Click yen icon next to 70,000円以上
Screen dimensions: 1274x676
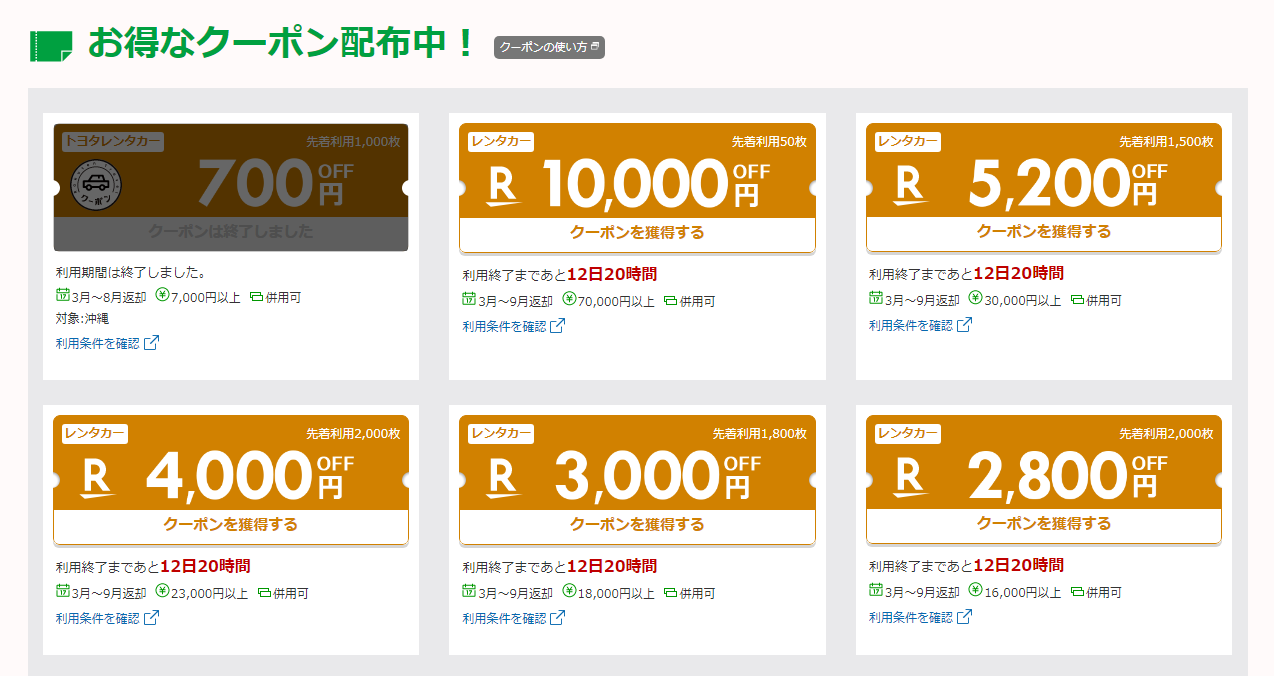[x=569, y=299]
